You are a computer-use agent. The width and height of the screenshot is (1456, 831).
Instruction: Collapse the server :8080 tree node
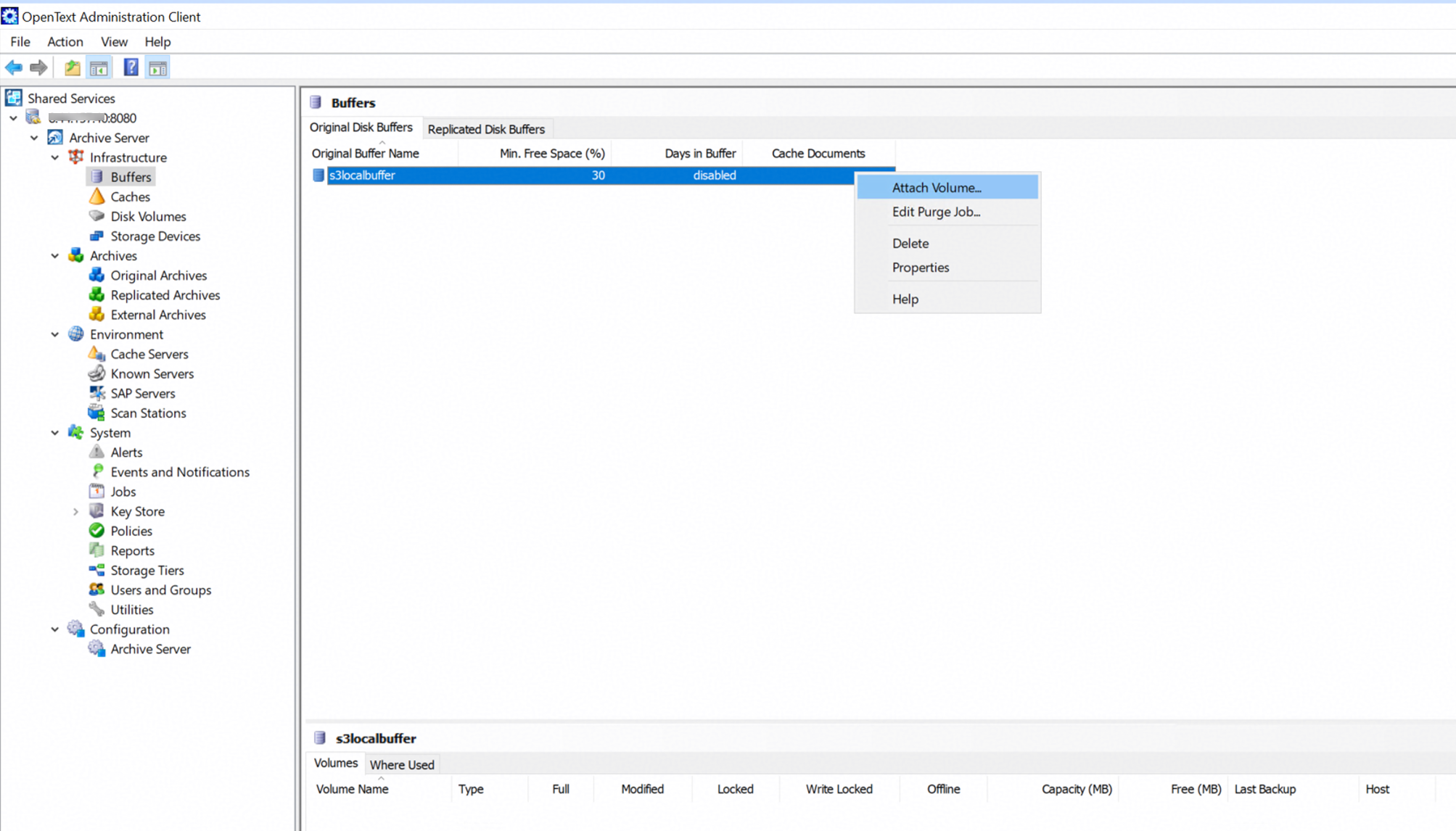coord(14,118)
